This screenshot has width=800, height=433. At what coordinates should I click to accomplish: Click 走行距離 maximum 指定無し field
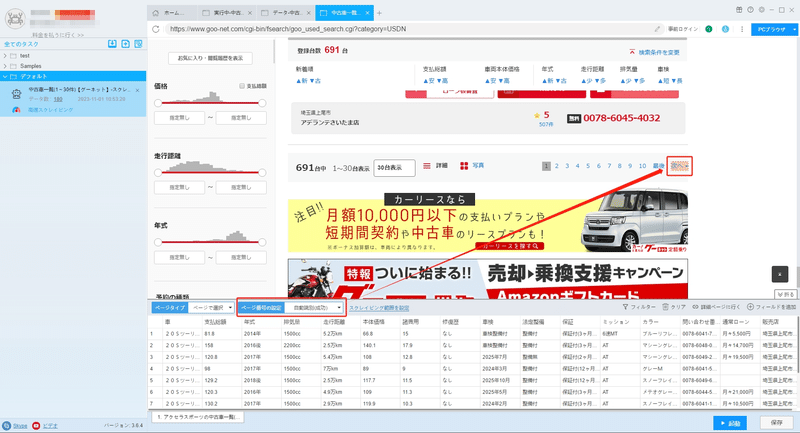(241, 187)
